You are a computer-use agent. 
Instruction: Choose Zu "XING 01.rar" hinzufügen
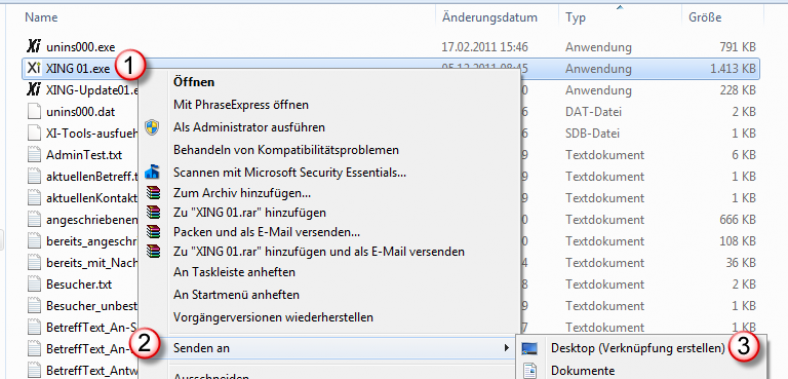pos(250,212)
